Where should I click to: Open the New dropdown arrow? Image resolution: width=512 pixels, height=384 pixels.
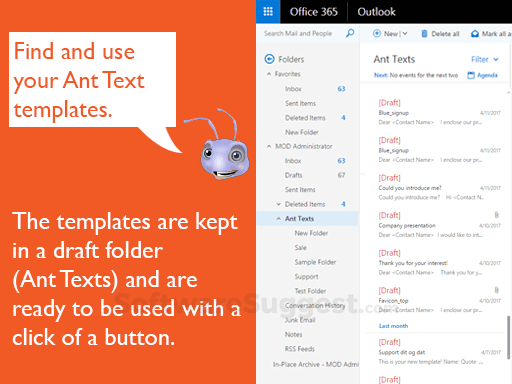405,33
